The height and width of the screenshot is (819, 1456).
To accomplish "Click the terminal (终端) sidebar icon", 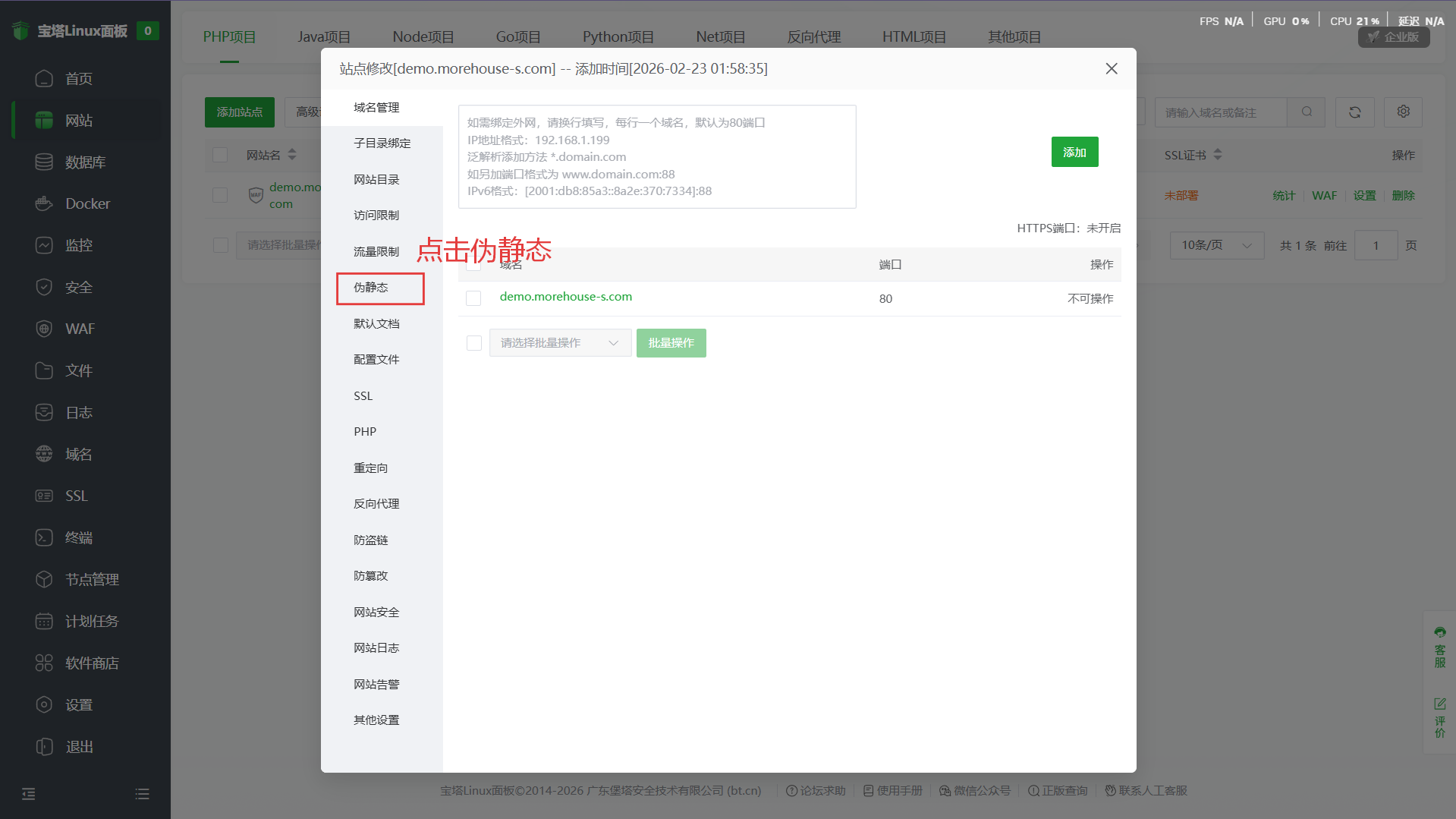I will pyautogui.click(x=44, y=537).
